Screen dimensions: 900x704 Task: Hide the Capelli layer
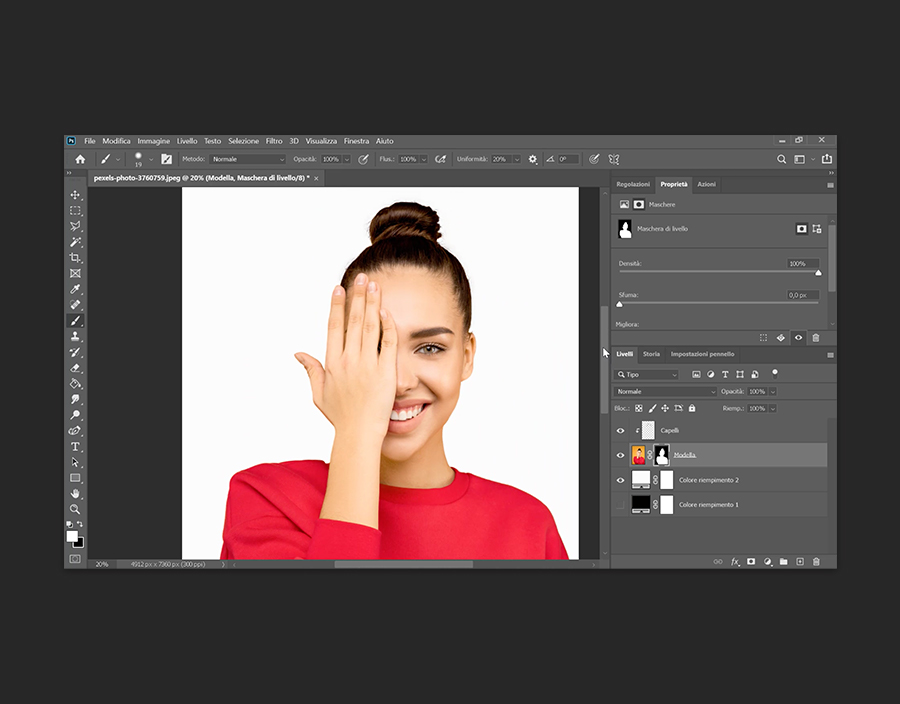tap(620, 430)
